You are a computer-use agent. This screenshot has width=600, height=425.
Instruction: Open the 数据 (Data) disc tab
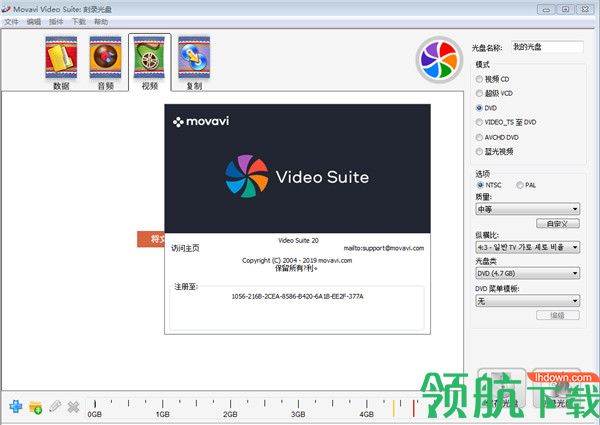[61, 63]
